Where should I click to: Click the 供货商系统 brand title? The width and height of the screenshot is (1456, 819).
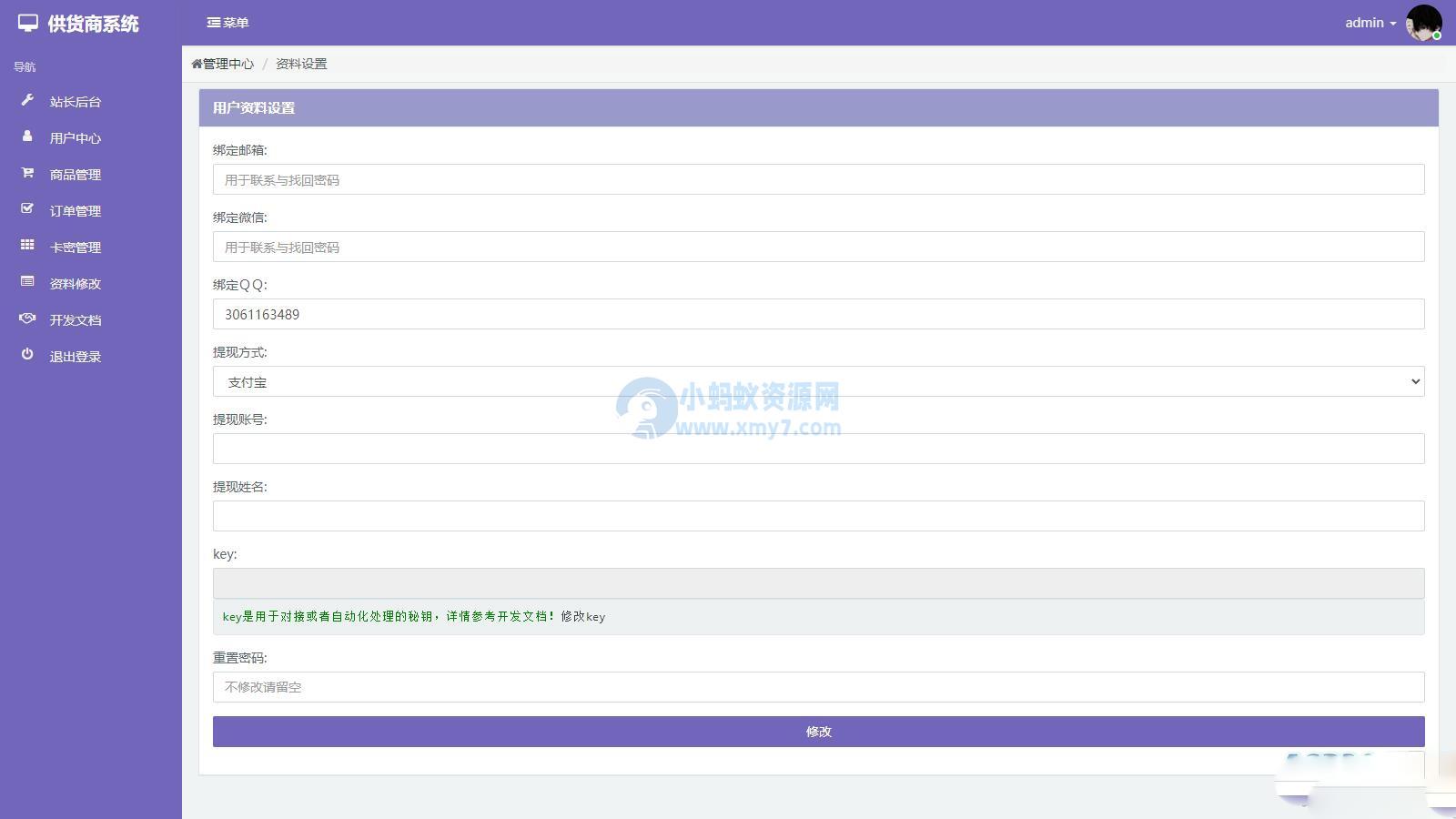click(93, 24)
